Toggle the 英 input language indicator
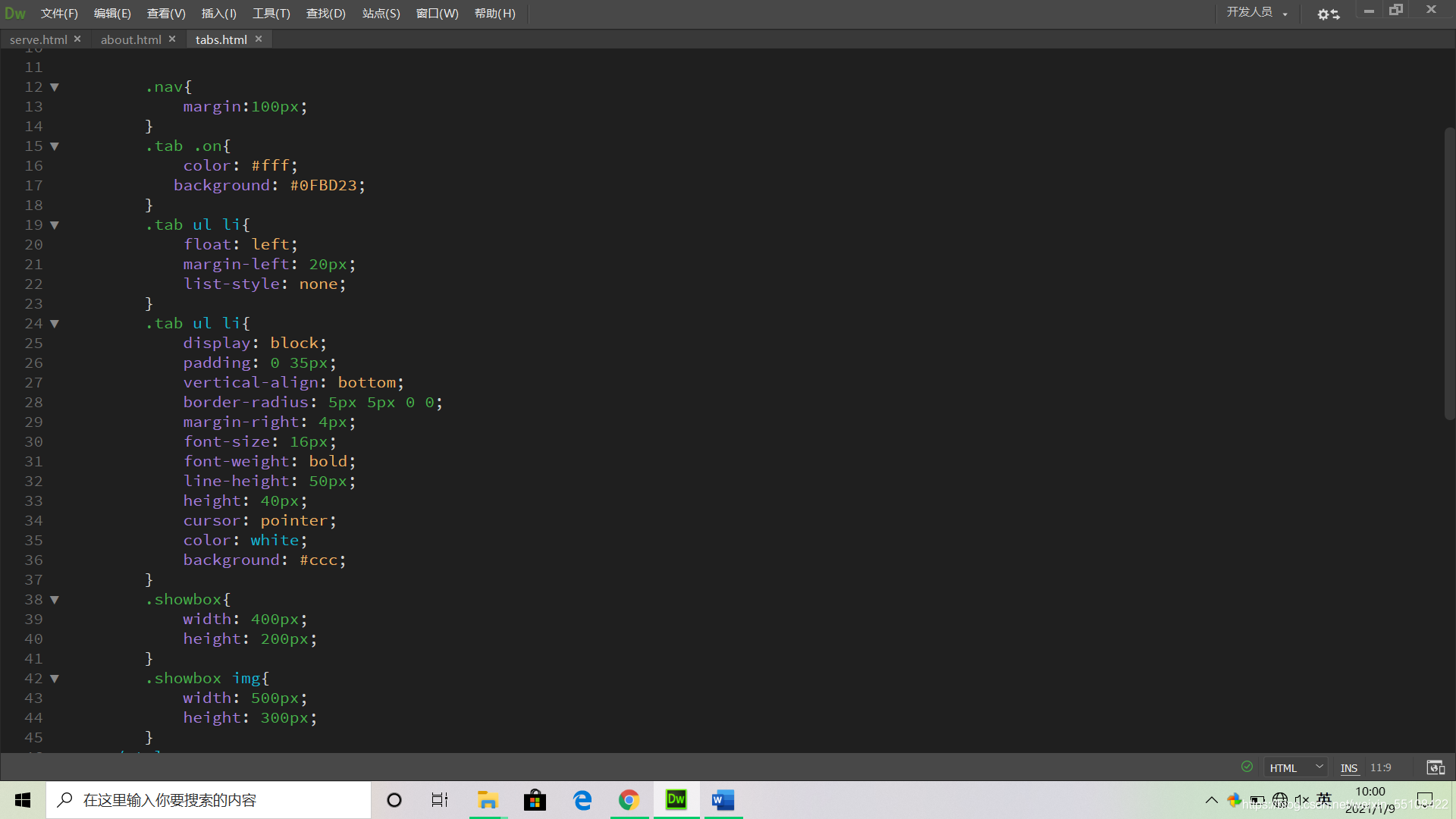The width and height of the screenshot is (1456, 819). [x=1324, y=799]
